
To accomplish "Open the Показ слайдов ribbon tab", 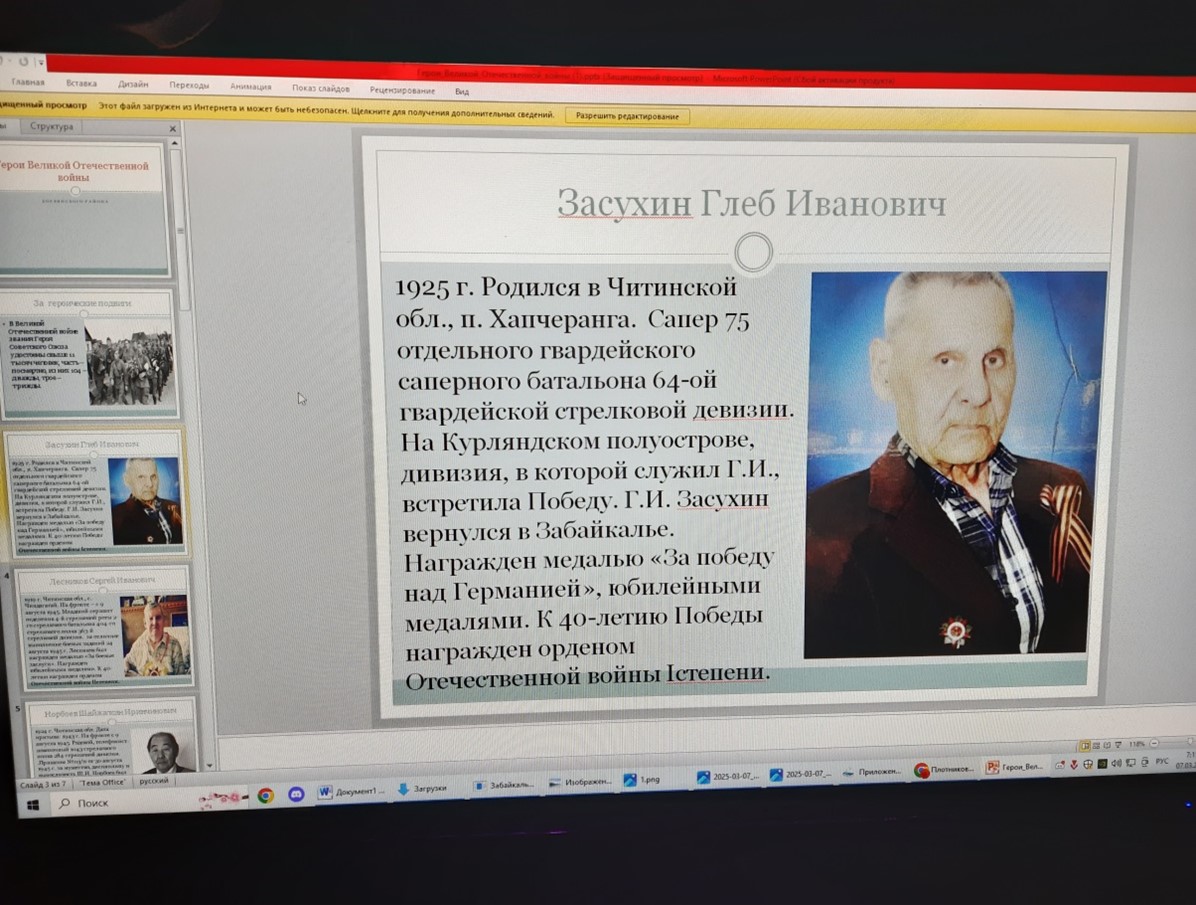I will coord(320,89).
